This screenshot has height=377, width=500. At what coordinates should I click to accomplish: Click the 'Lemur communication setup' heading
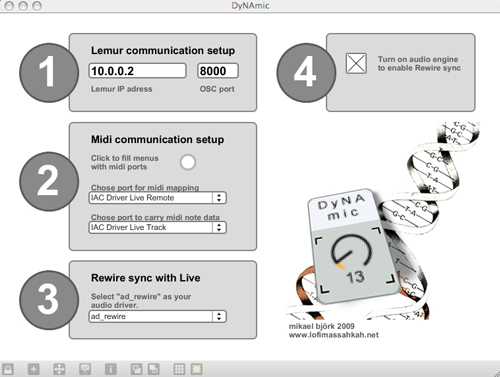(x=163, y=51)
